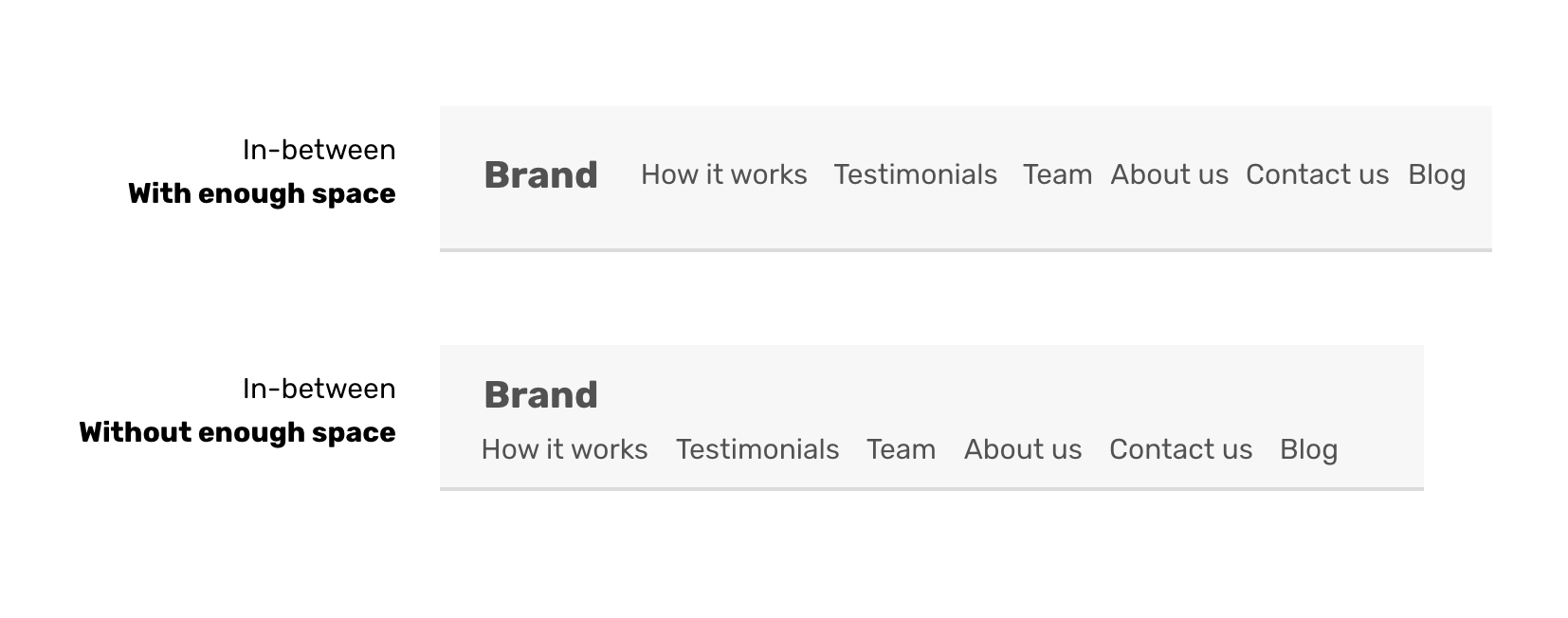Open How it works in the single-row navbar
Screen dimensions: 1568x618
(x=723, y=175)
